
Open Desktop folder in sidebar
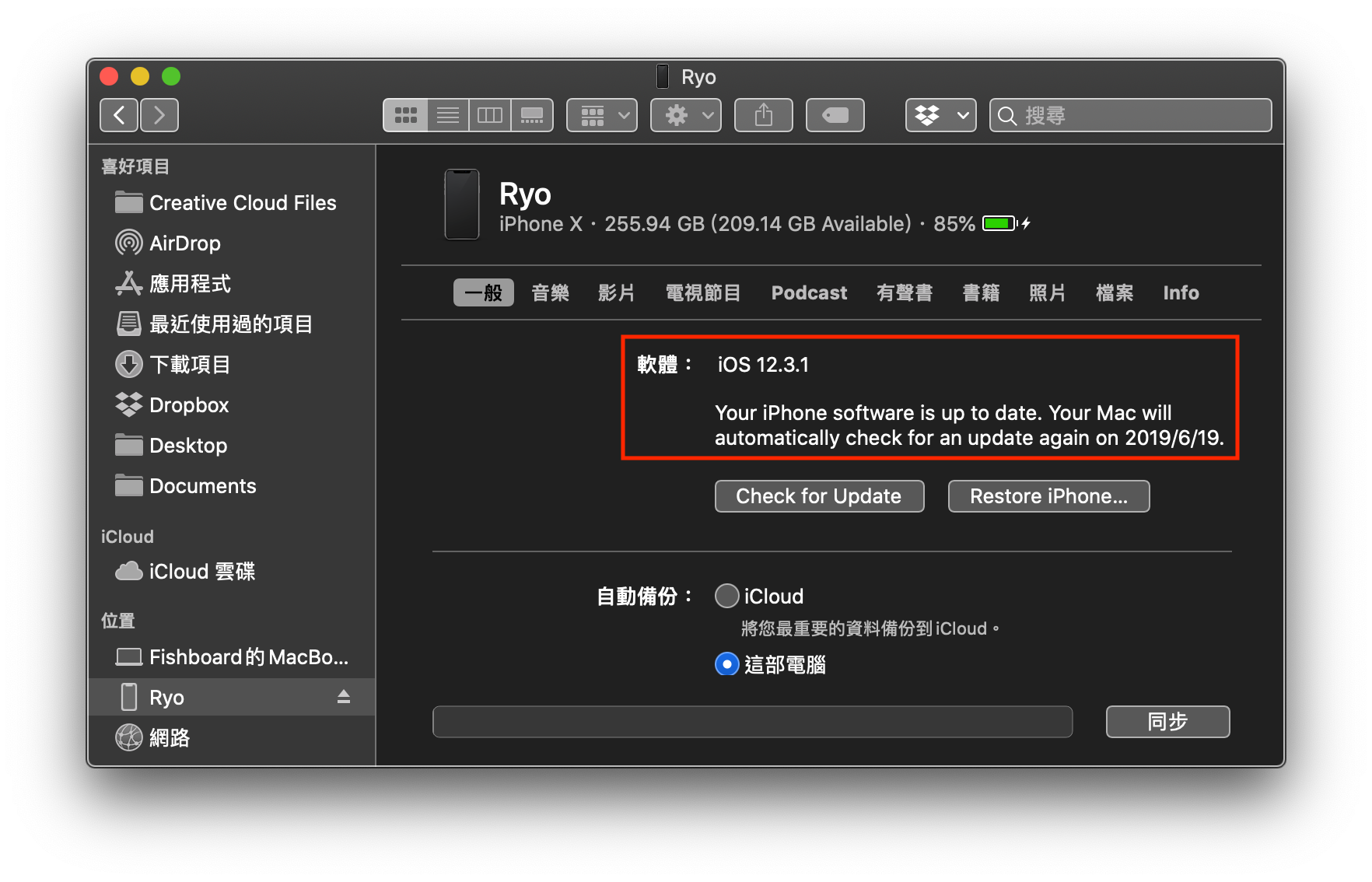click(232, 446)
